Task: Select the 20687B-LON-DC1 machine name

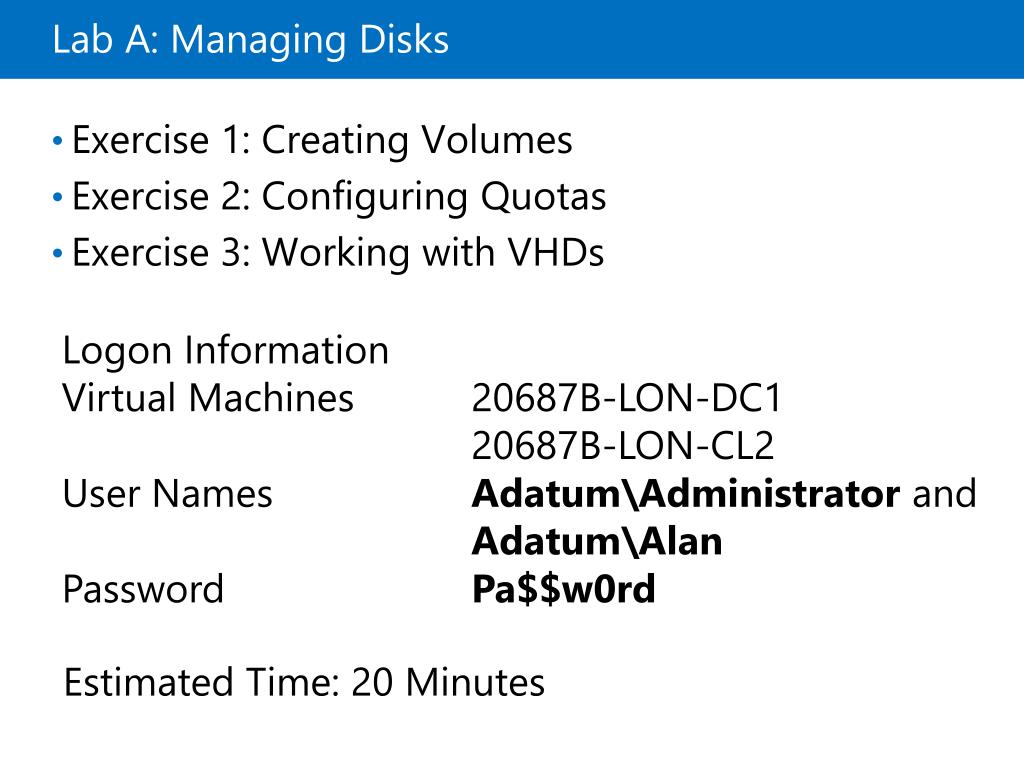Action: (626, 398)
